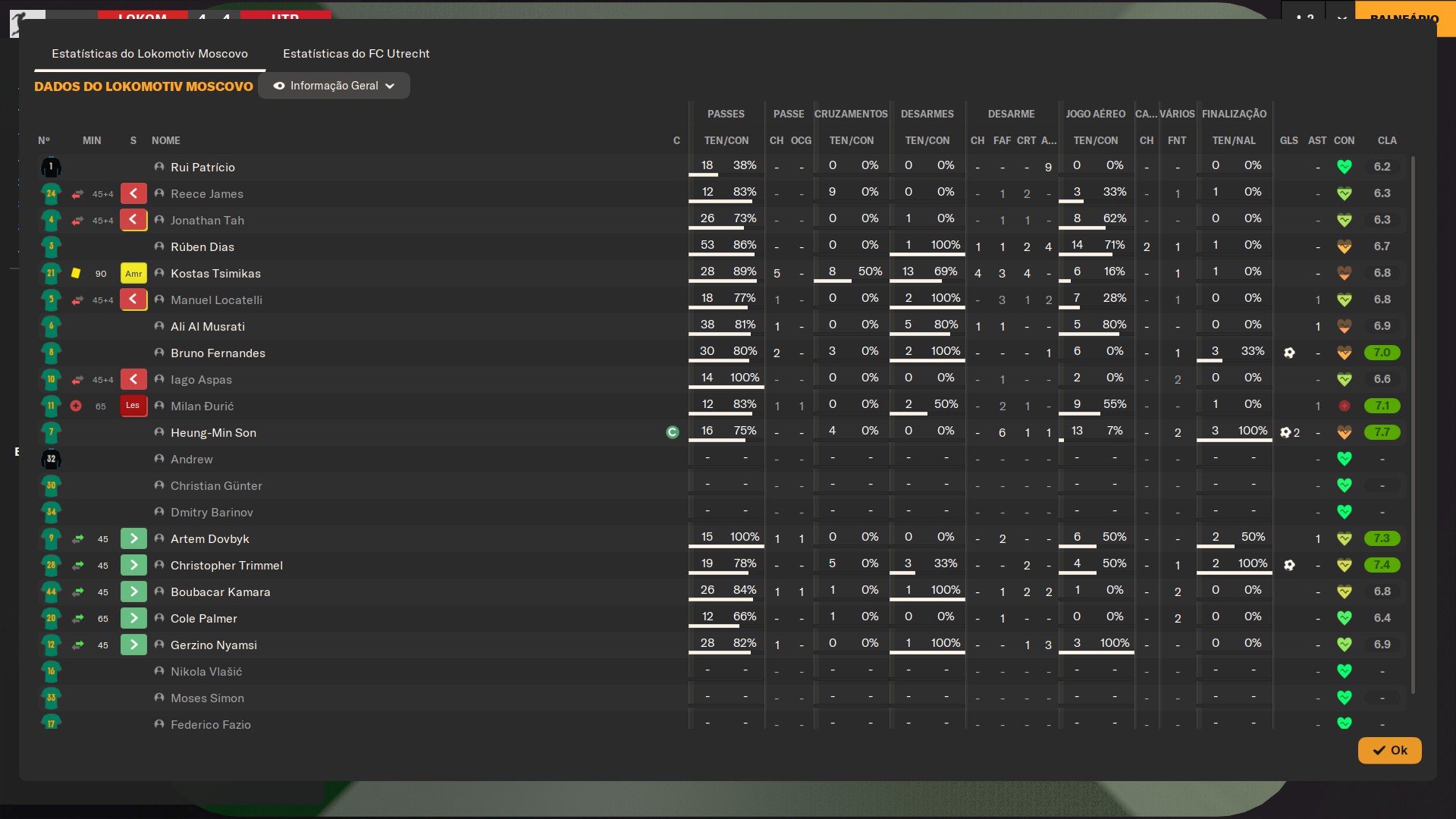Click Iago Aspas red substituted-off badge
The image size is (1456, 819).
[x=133, y=379]
